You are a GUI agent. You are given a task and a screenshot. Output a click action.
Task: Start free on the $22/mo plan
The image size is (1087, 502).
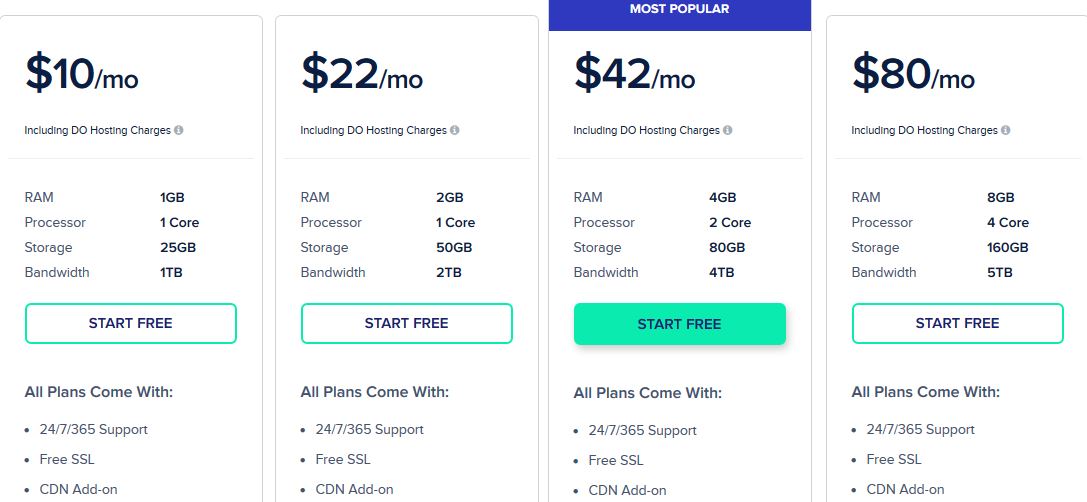point(406,323)
